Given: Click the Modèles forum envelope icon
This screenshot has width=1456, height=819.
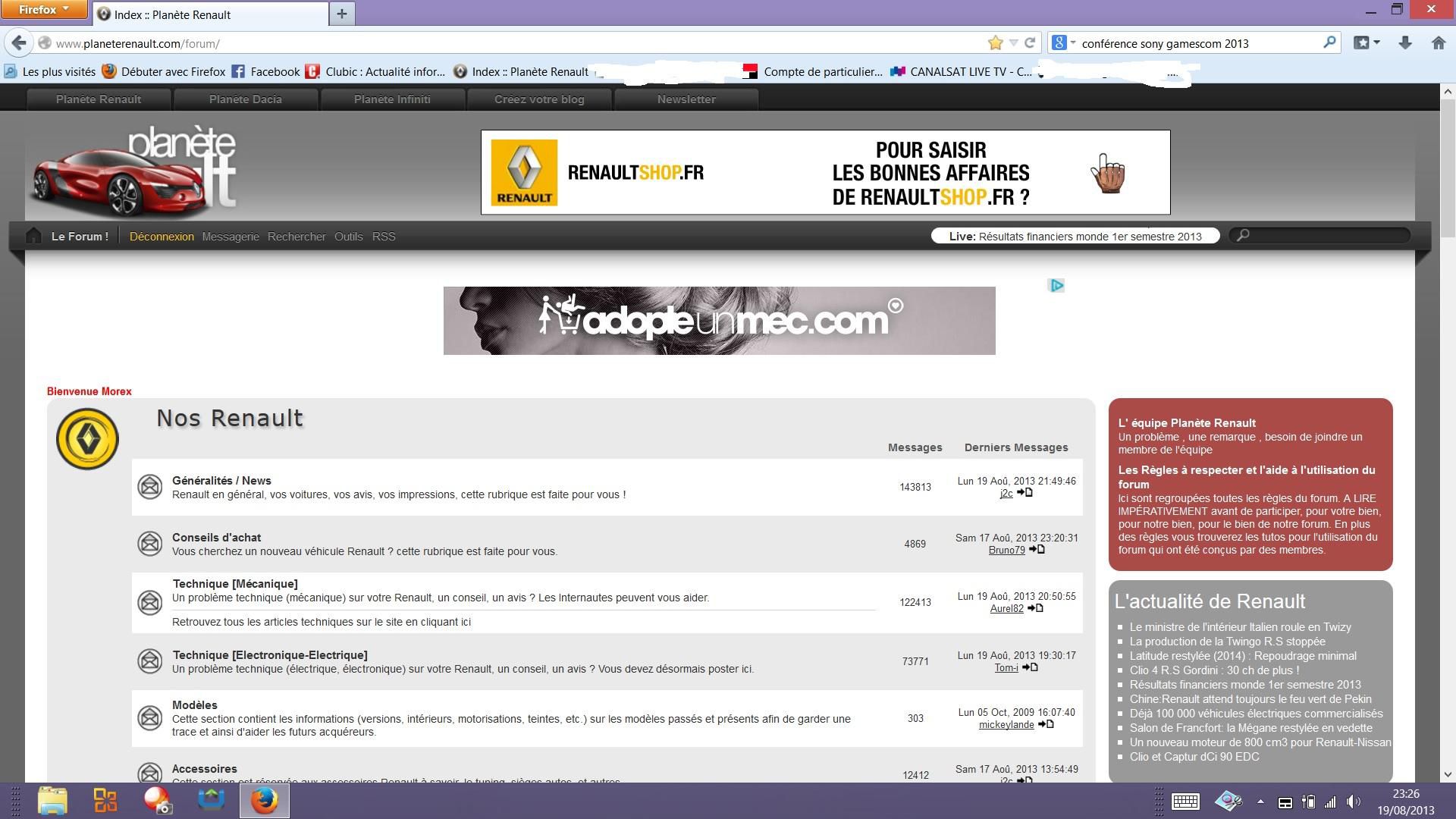Looking at the screenshot, I should click(149, 717).
